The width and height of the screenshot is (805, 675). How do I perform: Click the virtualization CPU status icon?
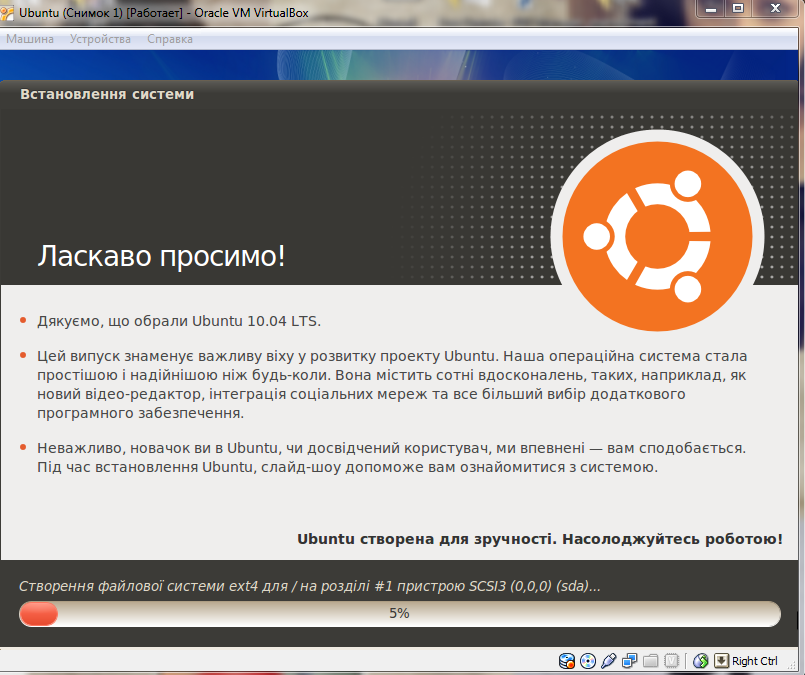click(672, 661)
